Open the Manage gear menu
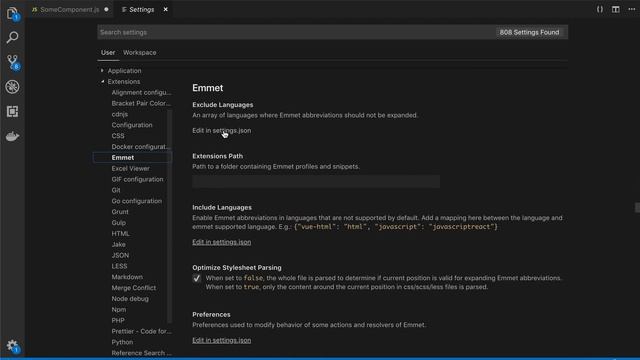 [12, 346]
